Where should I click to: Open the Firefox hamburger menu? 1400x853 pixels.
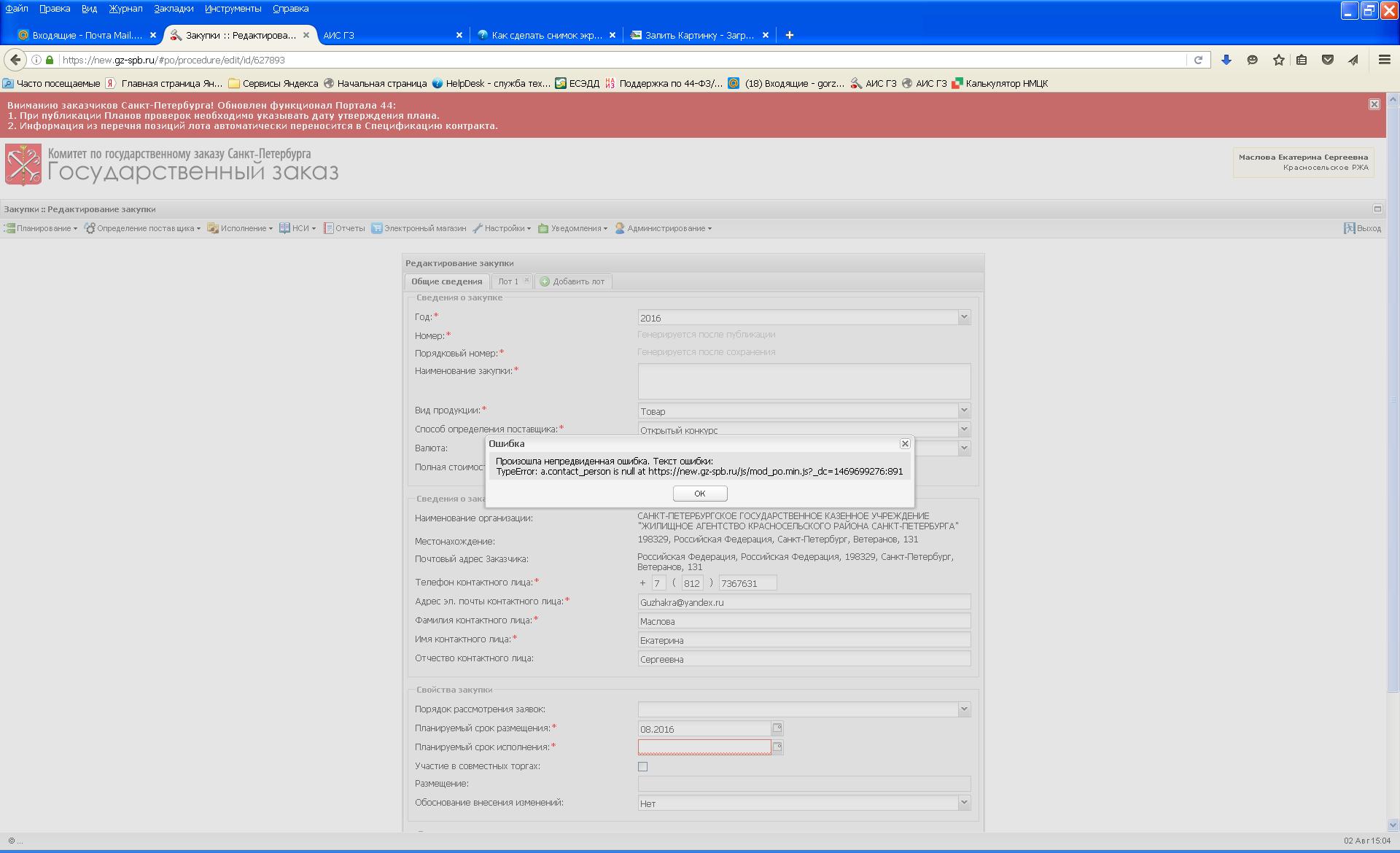tap(1384, 60)
